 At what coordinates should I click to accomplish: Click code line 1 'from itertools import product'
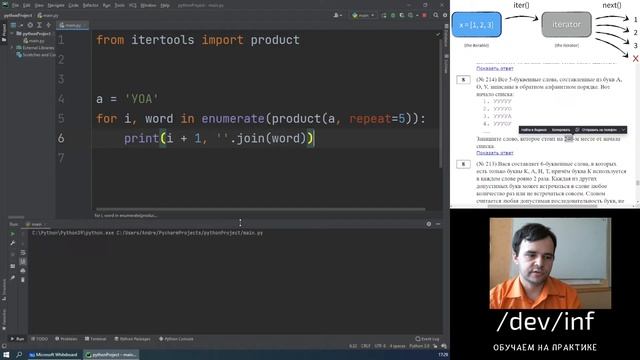198,40
